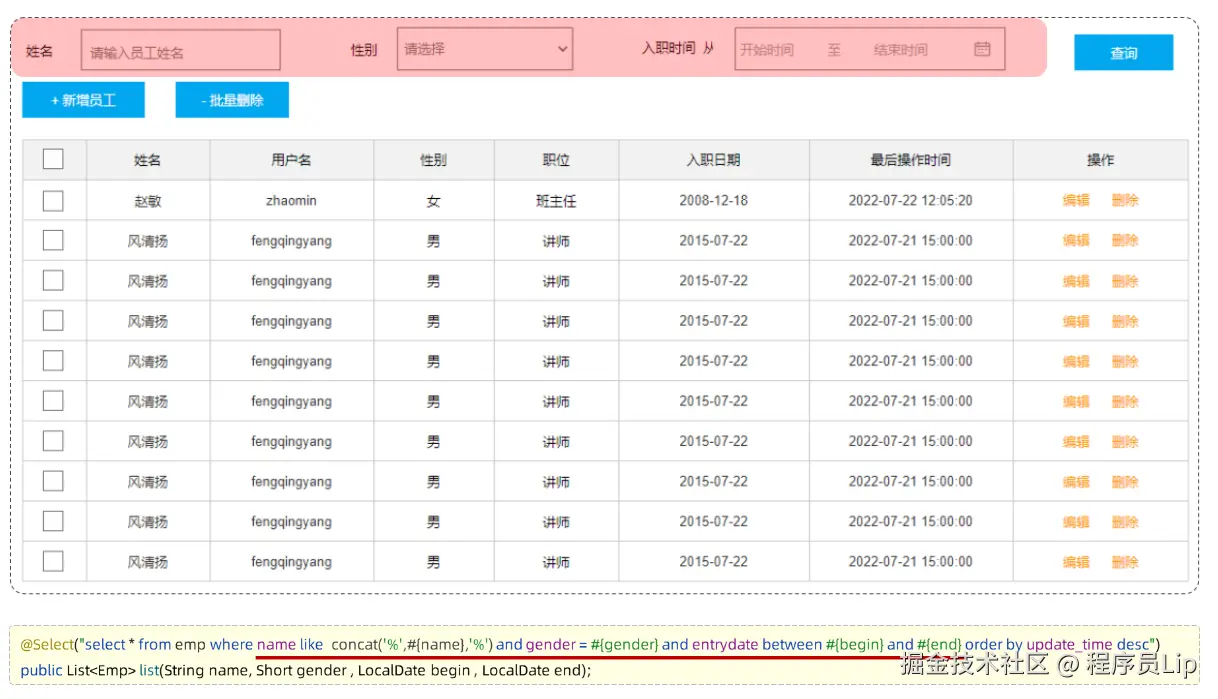
Task: Click the public List<Emp> list method line
Action: [x=306, y=669]
